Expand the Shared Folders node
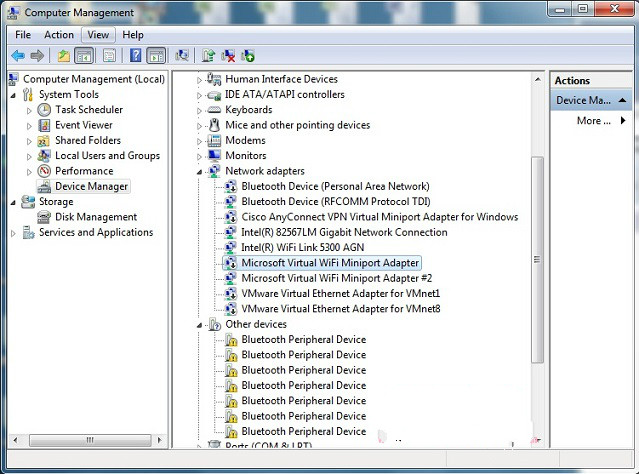This screenshot has width=639, height=474. (29, 141)
